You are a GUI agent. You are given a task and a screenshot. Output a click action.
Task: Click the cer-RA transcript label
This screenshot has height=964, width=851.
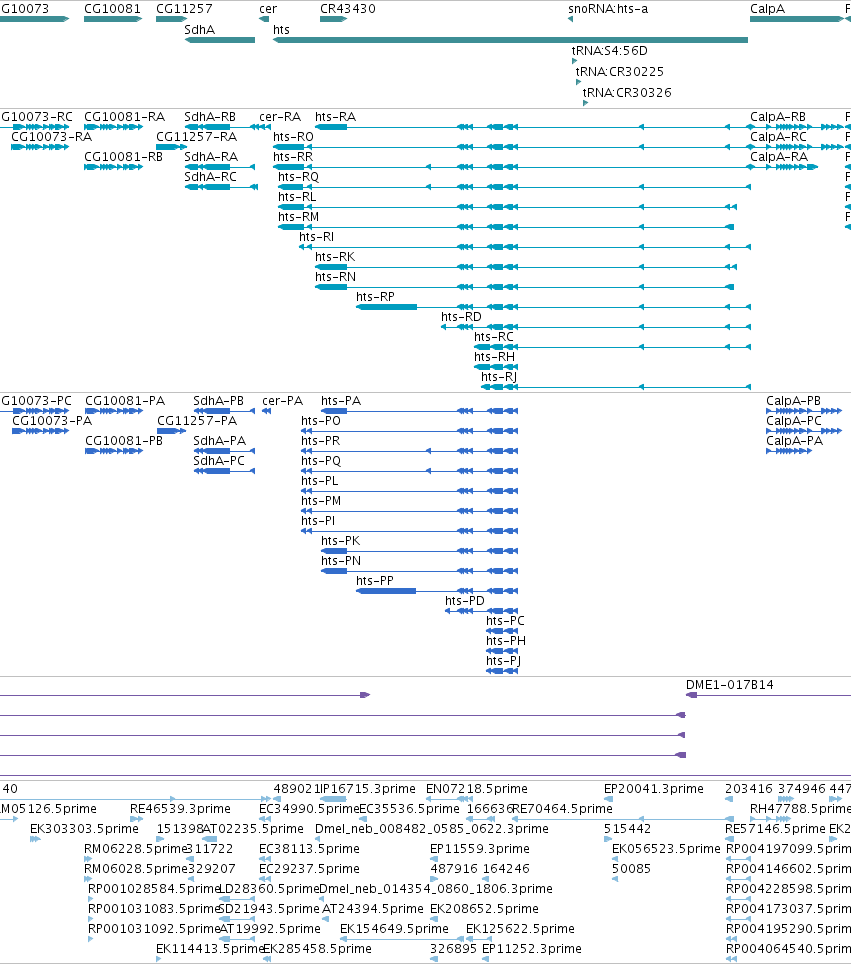tap(280, 117)
